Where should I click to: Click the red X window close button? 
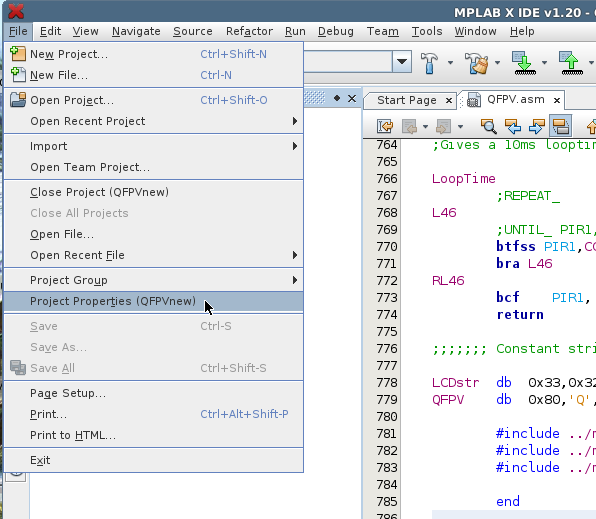pos(16,11)
